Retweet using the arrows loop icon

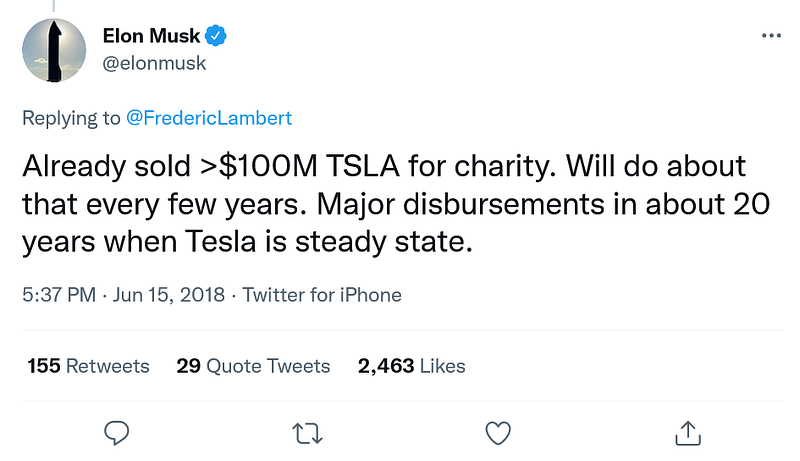[307, 433]
